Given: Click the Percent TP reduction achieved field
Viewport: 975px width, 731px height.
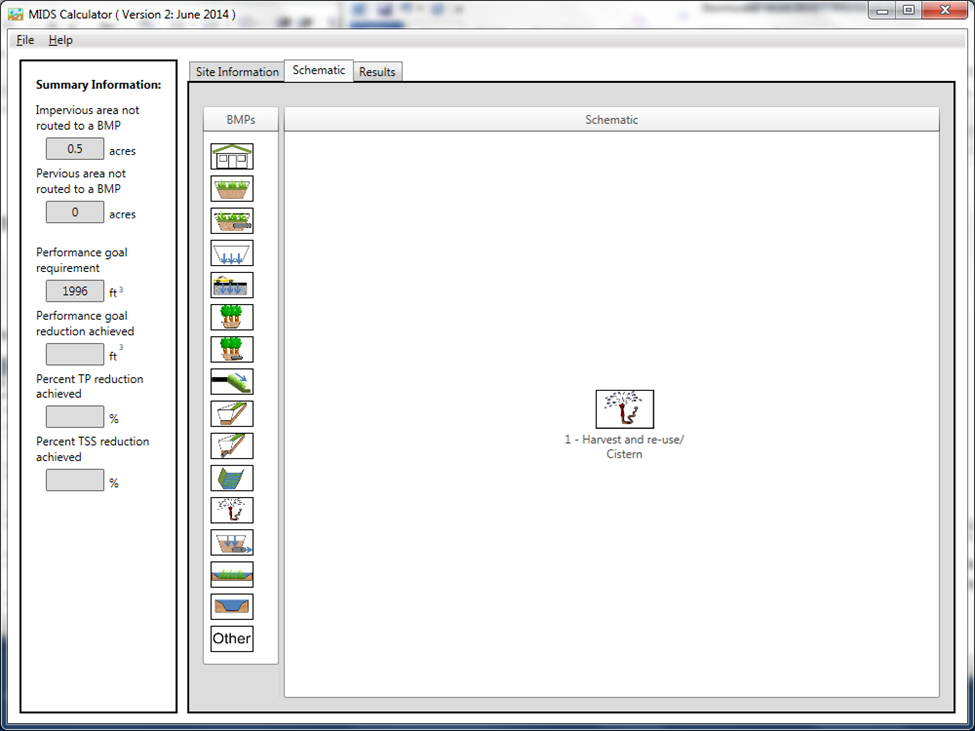Looking at the screenshot, I should 75,417.
